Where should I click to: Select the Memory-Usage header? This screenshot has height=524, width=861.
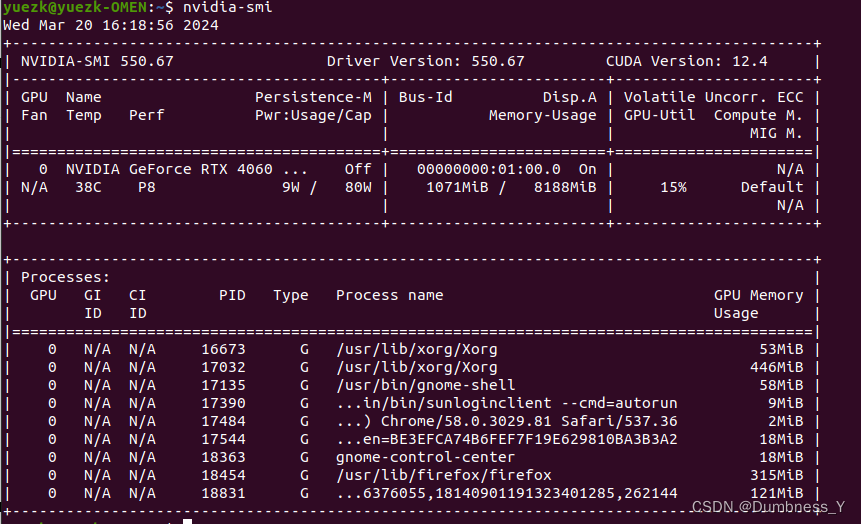543,115
